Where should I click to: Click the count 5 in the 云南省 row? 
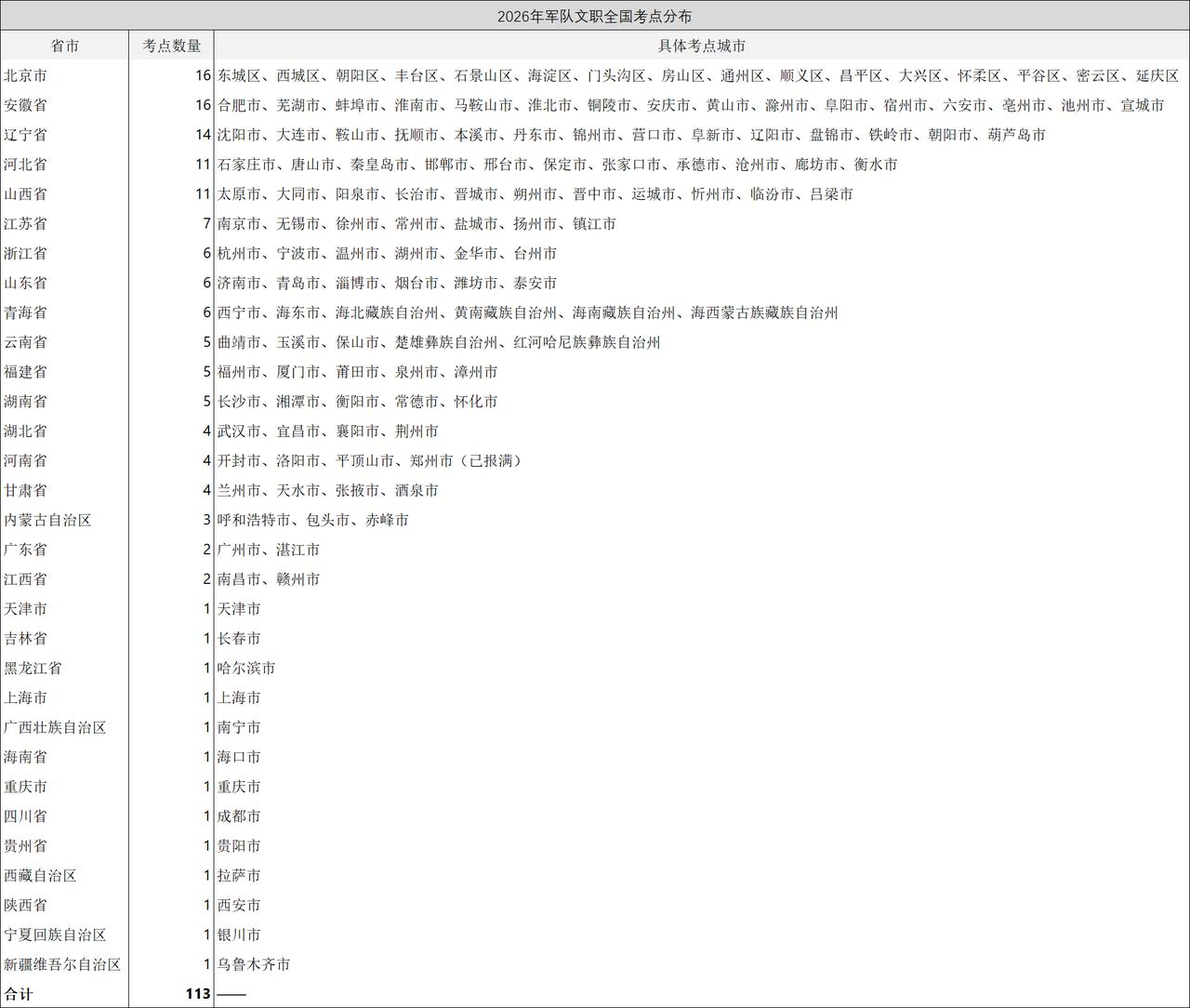207,342
